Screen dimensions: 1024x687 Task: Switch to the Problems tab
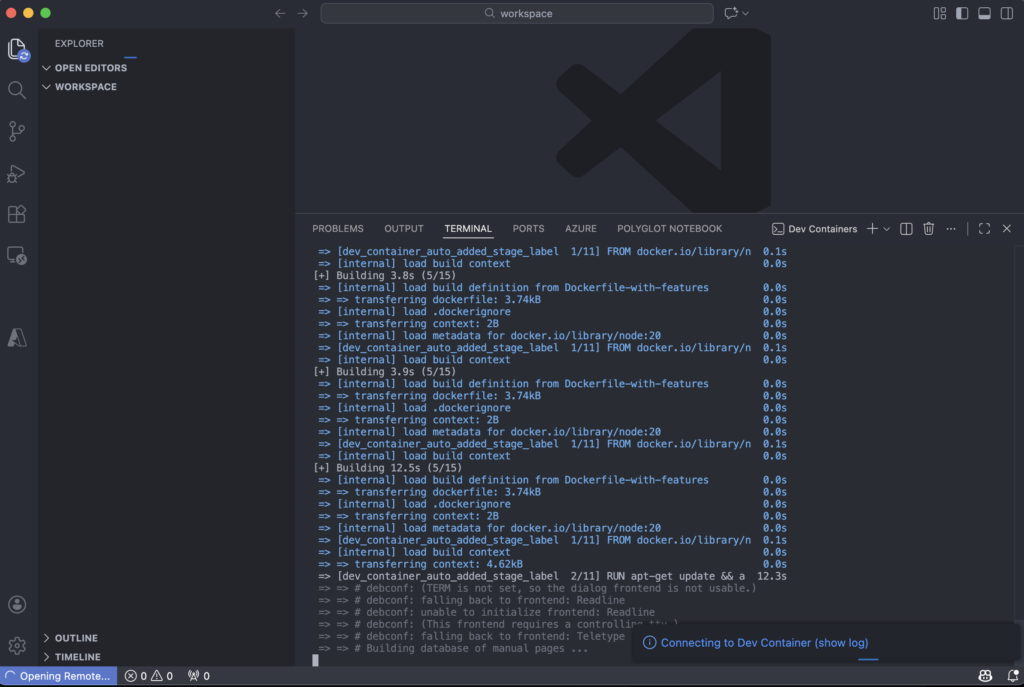338,229
